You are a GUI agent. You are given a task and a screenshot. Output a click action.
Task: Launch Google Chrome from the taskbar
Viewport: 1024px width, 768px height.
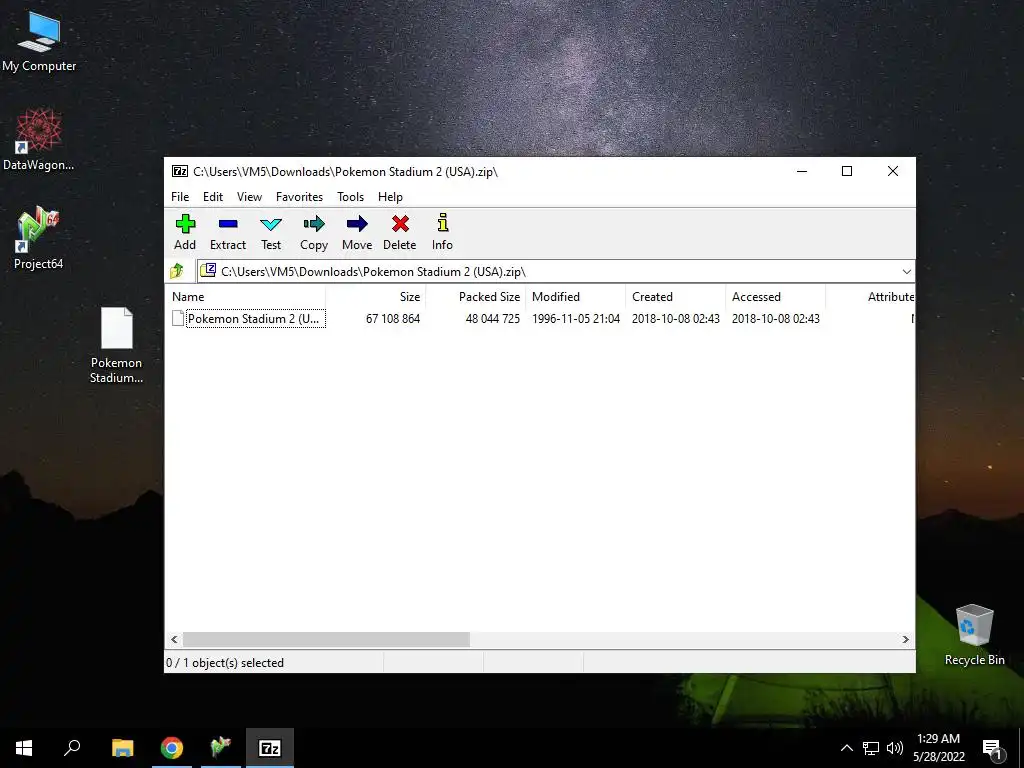point(172,748)
